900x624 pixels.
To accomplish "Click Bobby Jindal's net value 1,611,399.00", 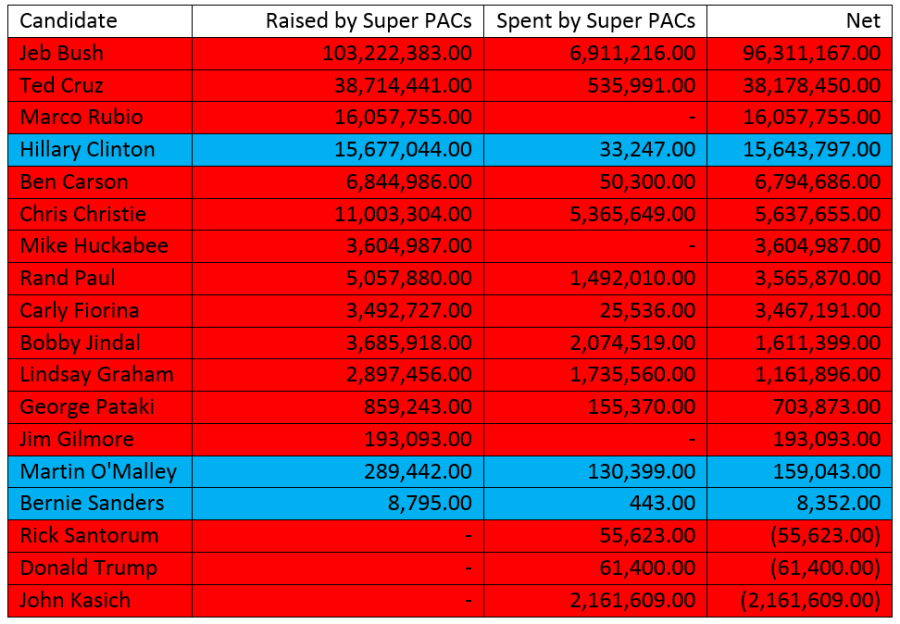I will coord(811,343).
